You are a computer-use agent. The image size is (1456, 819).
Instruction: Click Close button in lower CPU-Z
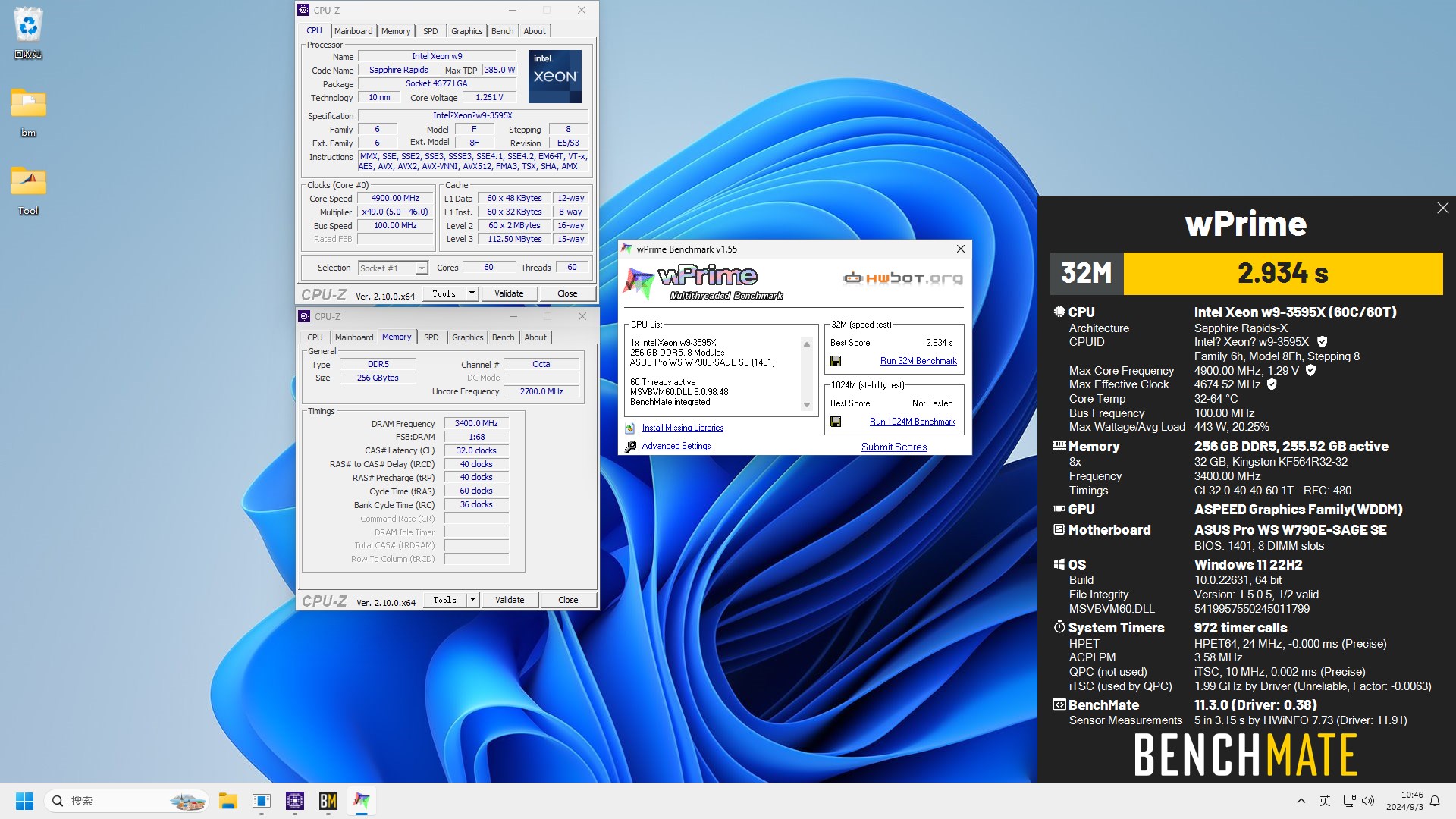point(568,600)
